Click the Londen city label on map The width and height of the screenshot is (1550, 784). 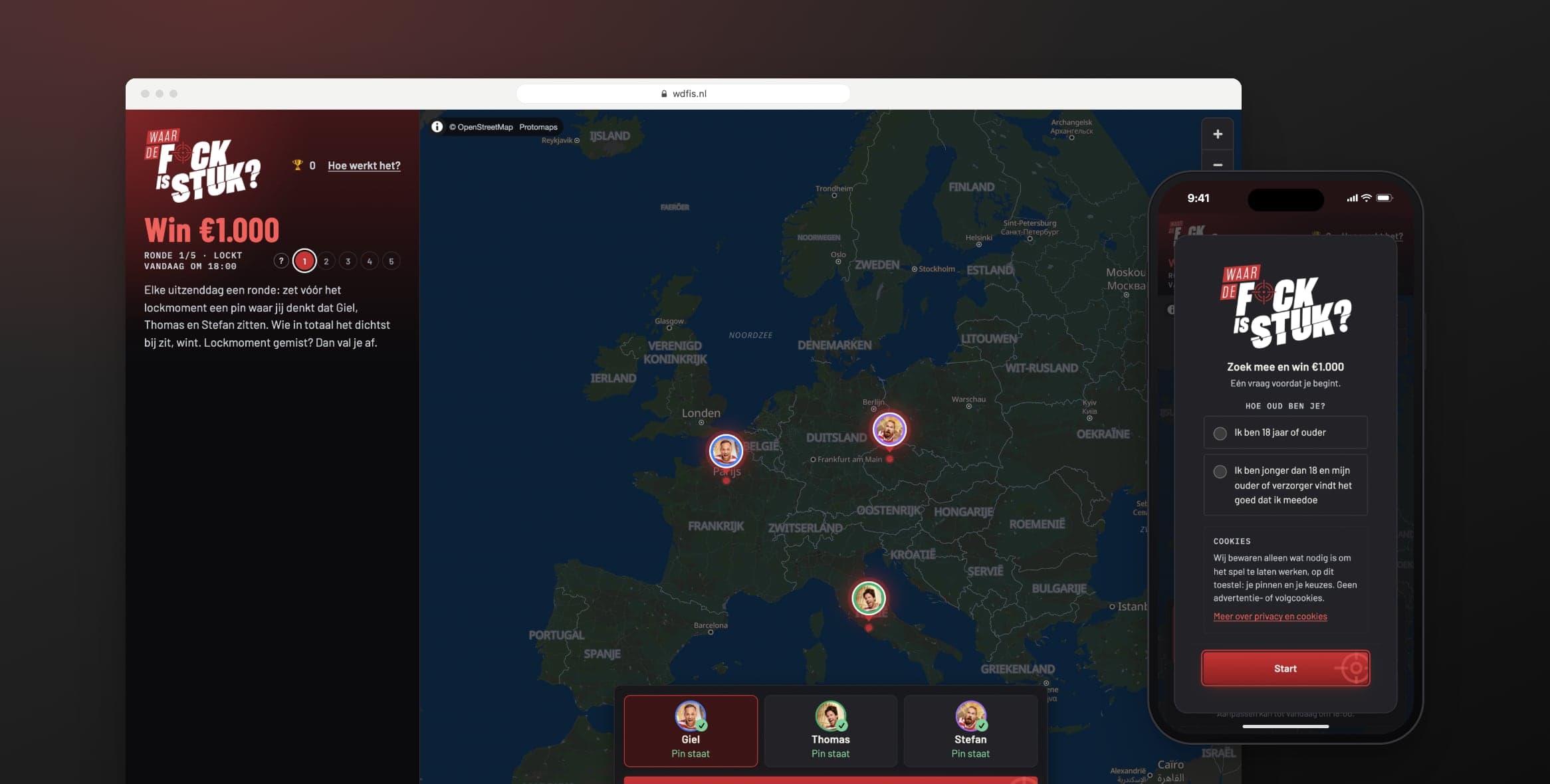coord(701,413)
